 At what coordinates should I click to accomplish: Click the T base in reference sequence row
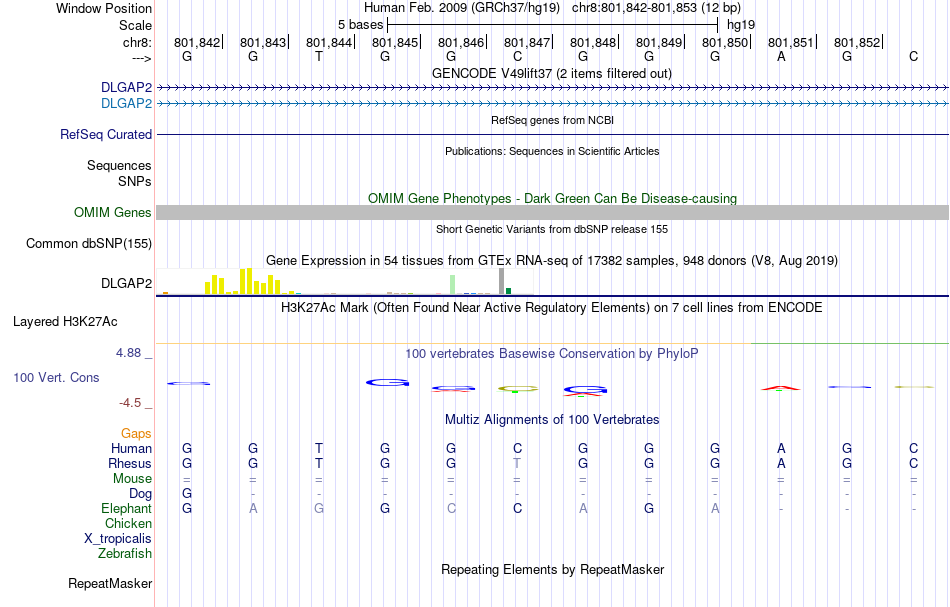point(319,57)
